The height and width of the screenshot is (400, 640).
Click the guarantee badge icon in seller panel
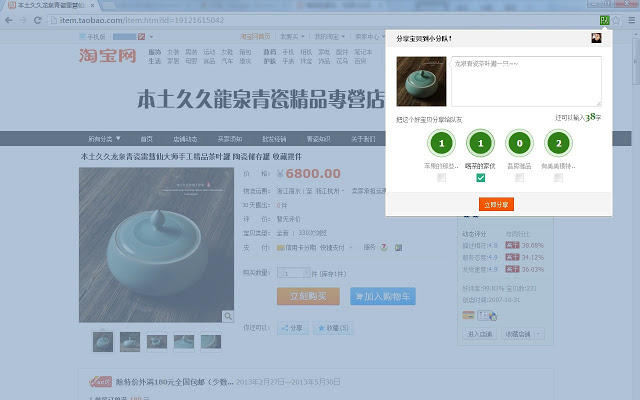coord(487,315)
